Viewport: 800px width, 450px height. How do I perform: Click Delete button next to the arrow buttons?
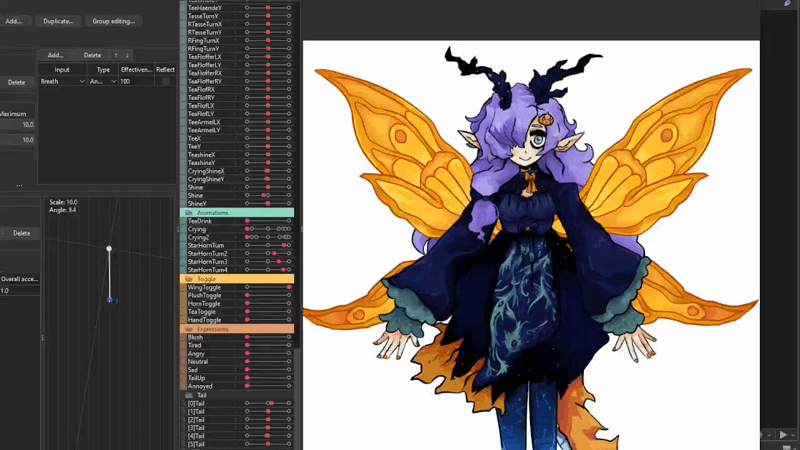click(x=92, y=55)
